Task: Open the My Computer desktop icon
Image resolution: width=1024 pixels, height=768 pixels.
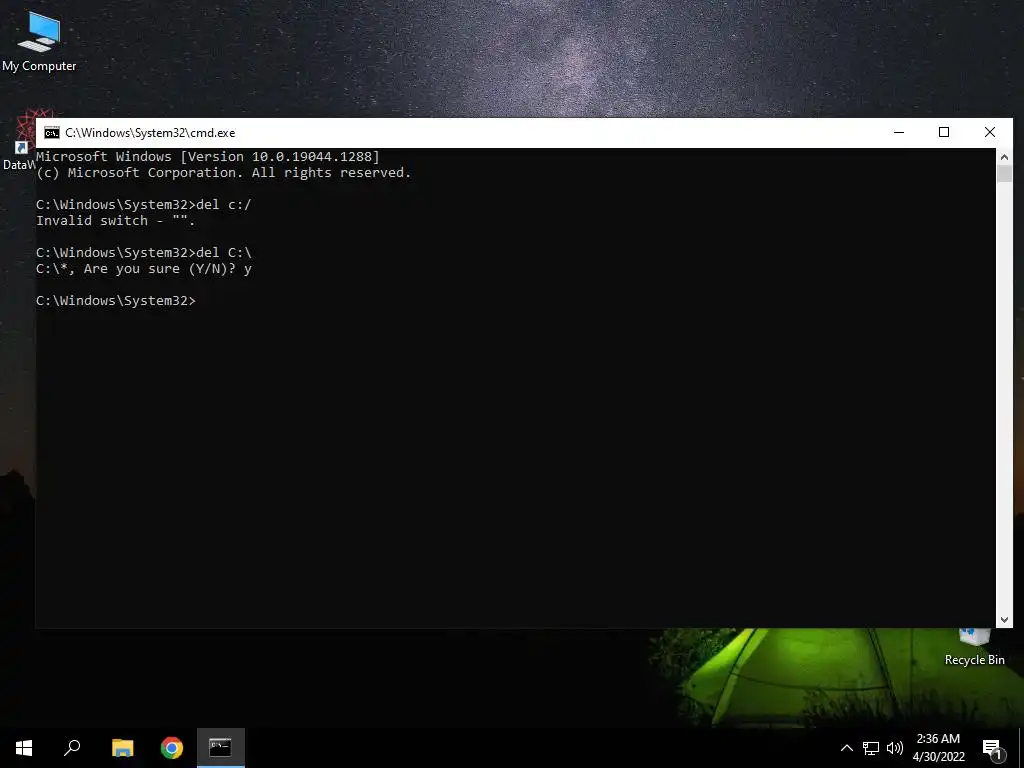Action: pyautogui.click(x=39, y=40)
